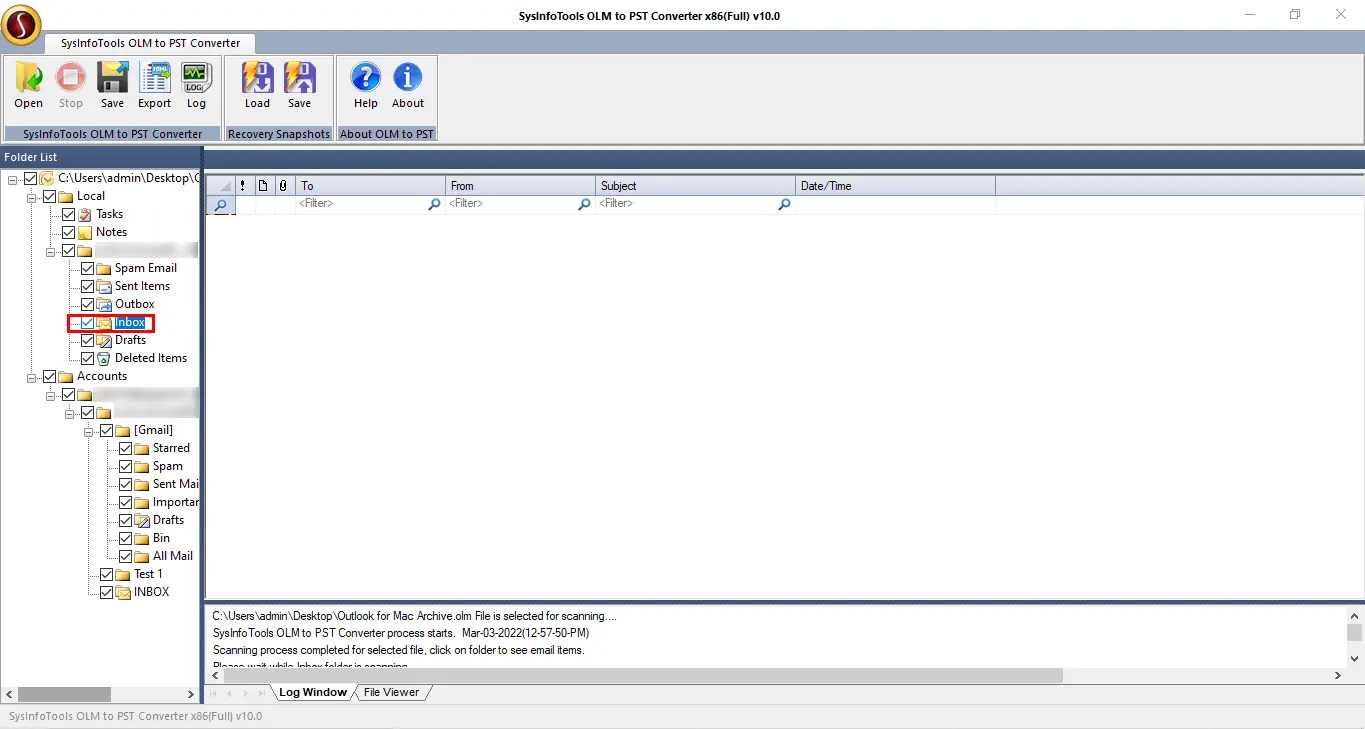The image size is (1365, 729).
Task: Click the magnifier icon in the From filter
Action: pos(584,204)
